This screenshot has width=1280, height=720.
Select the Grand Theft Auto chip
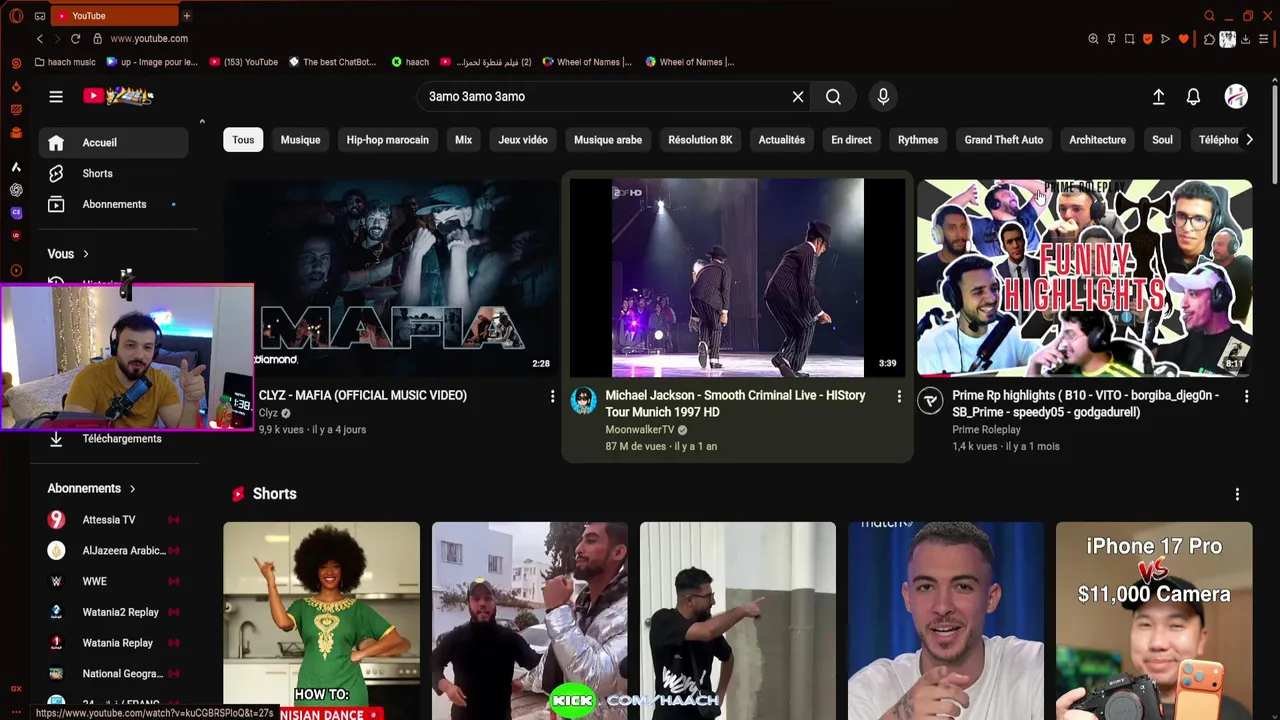pyautogui.click(x=1003, y=140)
